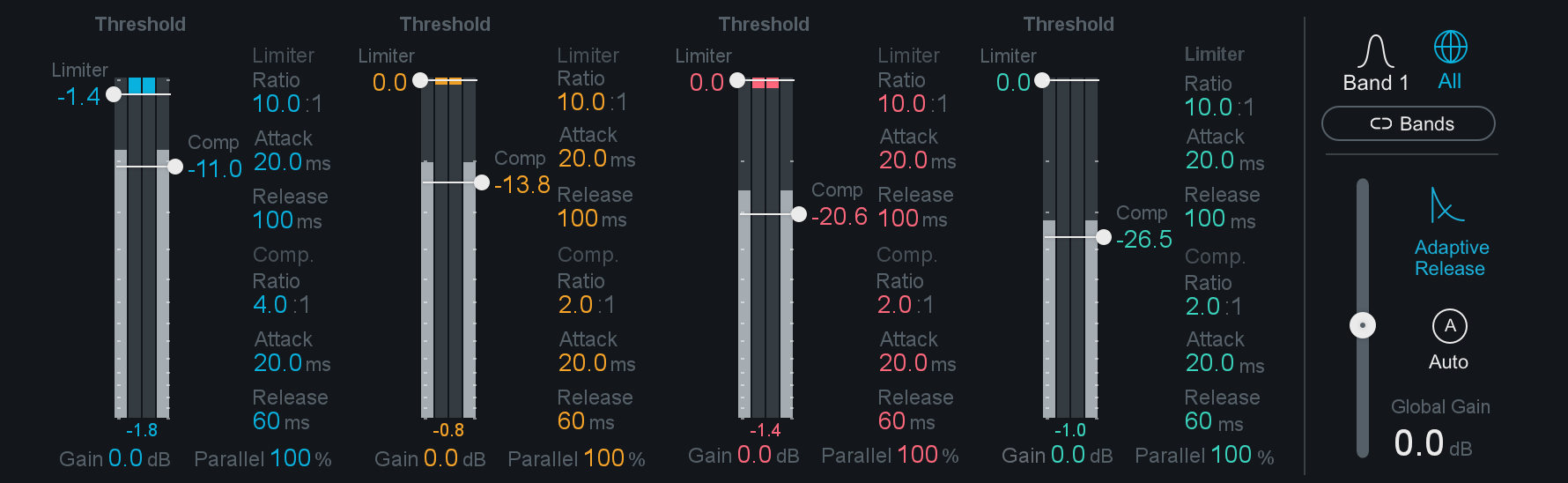Image resolution: width=1568 pixels, height=483 pixels.
Task: Select blue band Comp Ratio 4.0 value
Action: (270, 305)
